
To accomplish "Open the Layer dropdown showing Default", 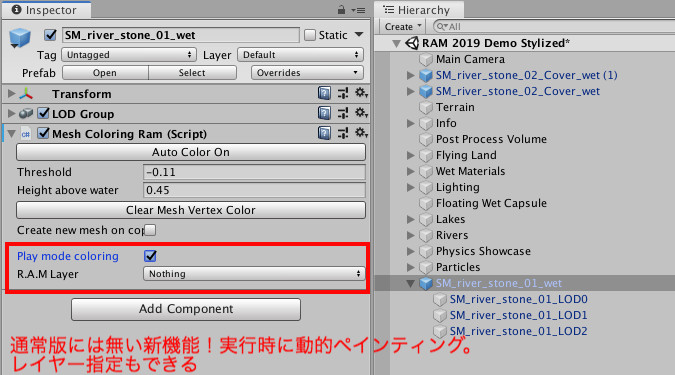I will [x=300, y=55].
